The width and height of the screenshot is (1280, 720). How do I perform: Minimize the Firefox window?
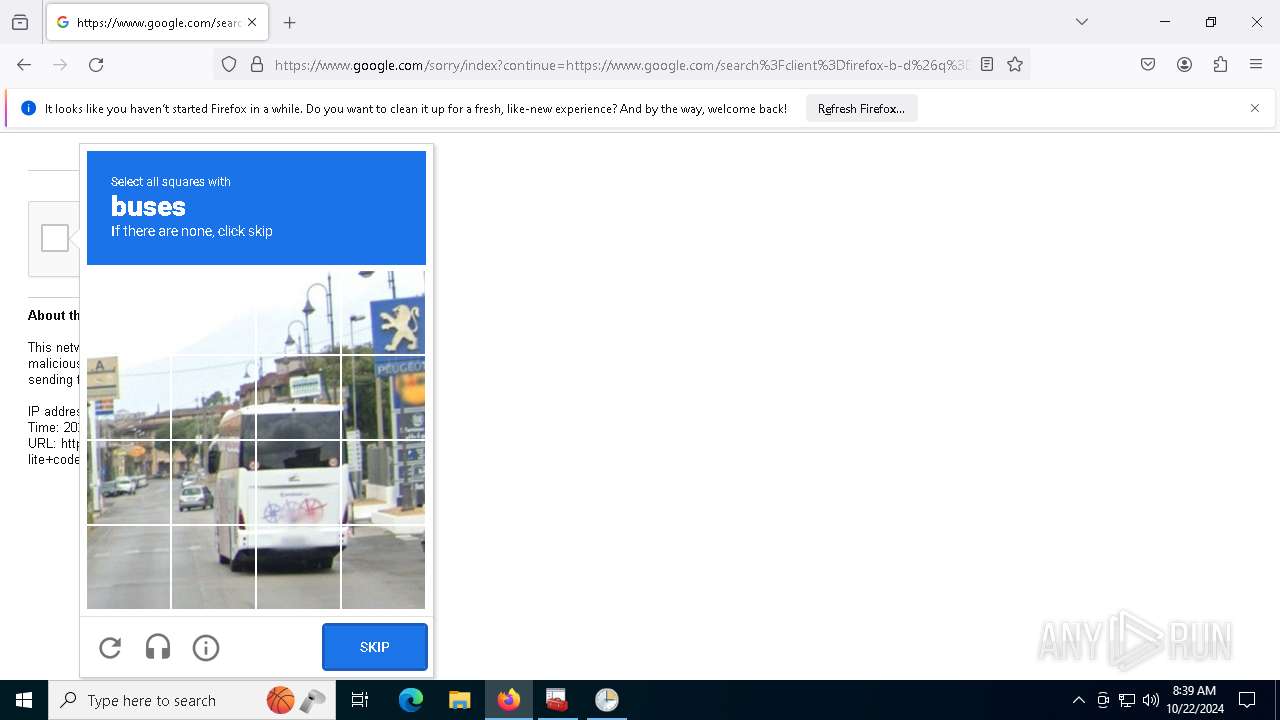(1165, 22)
